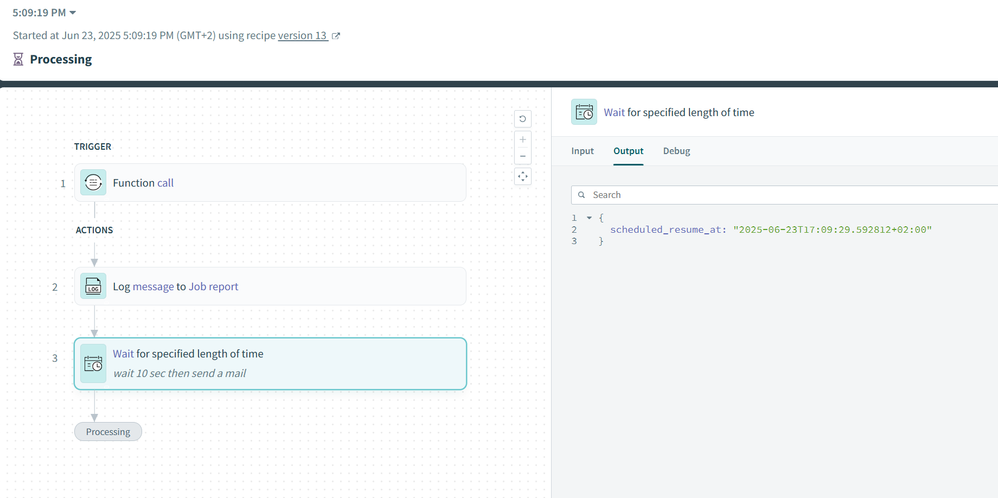Click the Log message step icon
The image size is (998, 498).
(x=93, y=287)
